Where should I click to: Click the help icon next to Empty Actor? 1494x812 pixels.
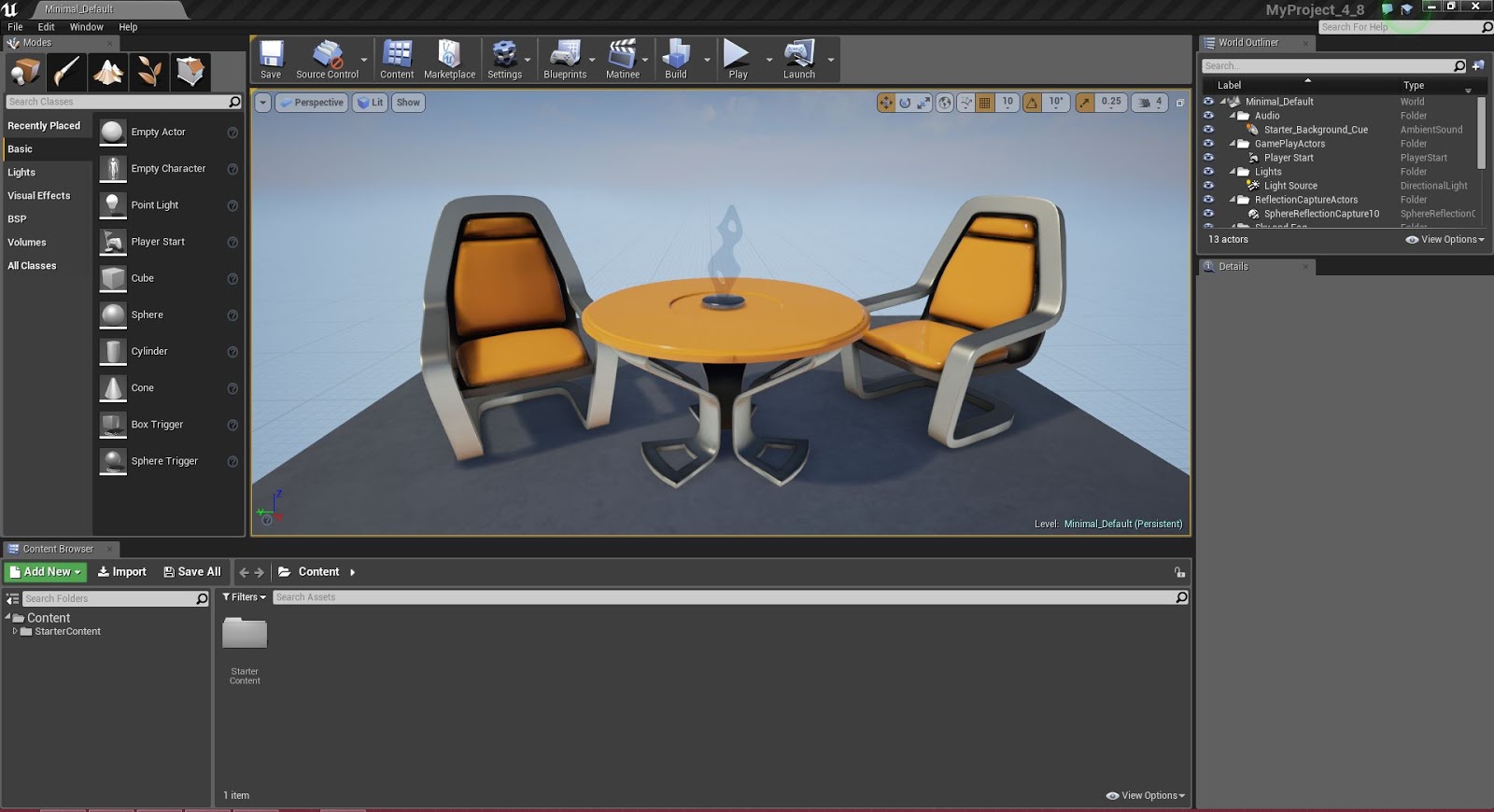(x=233, y=133)
